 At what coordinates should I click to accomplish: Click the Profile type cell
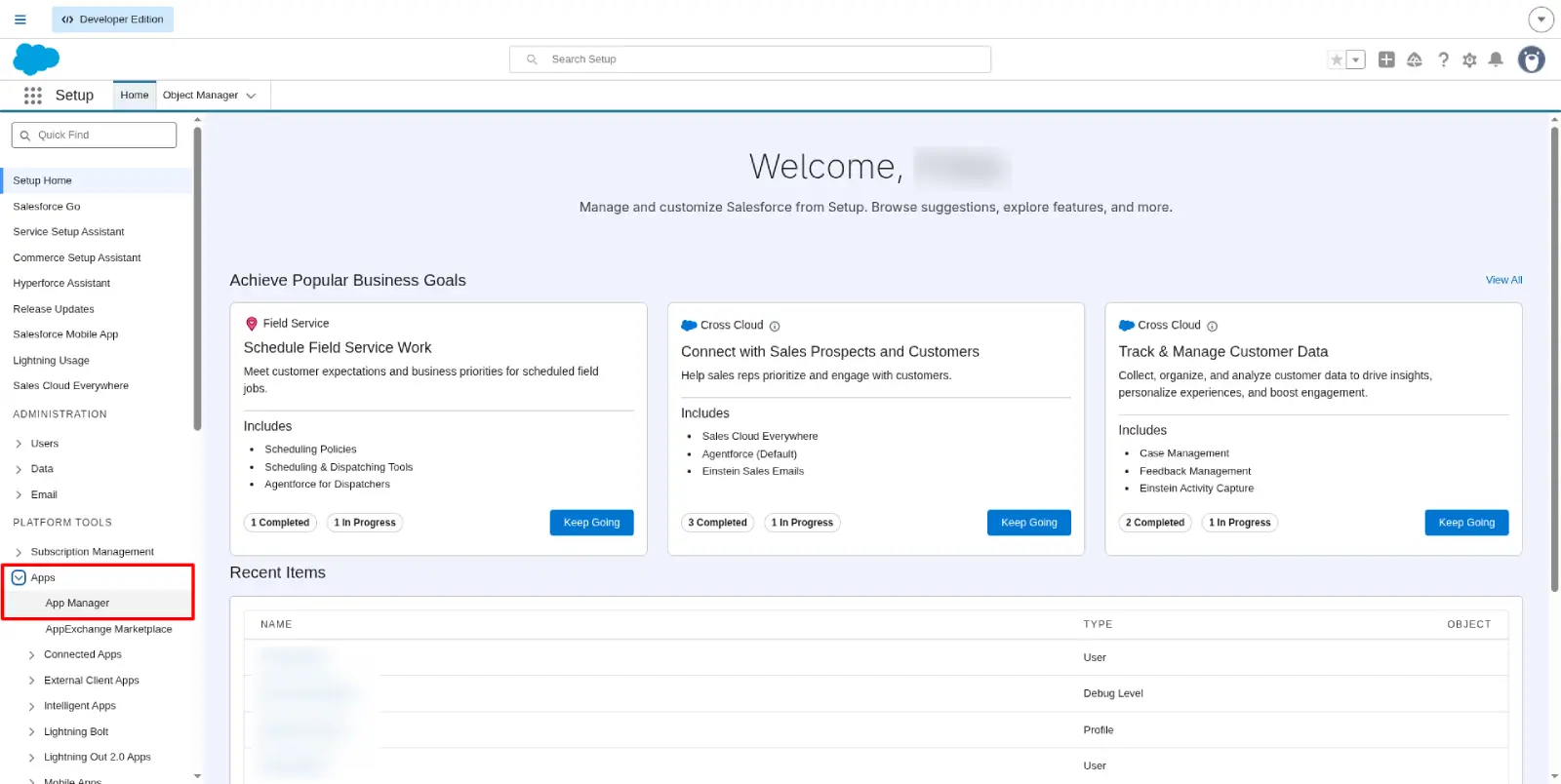pyautogui.click(x=1099, y=730)
